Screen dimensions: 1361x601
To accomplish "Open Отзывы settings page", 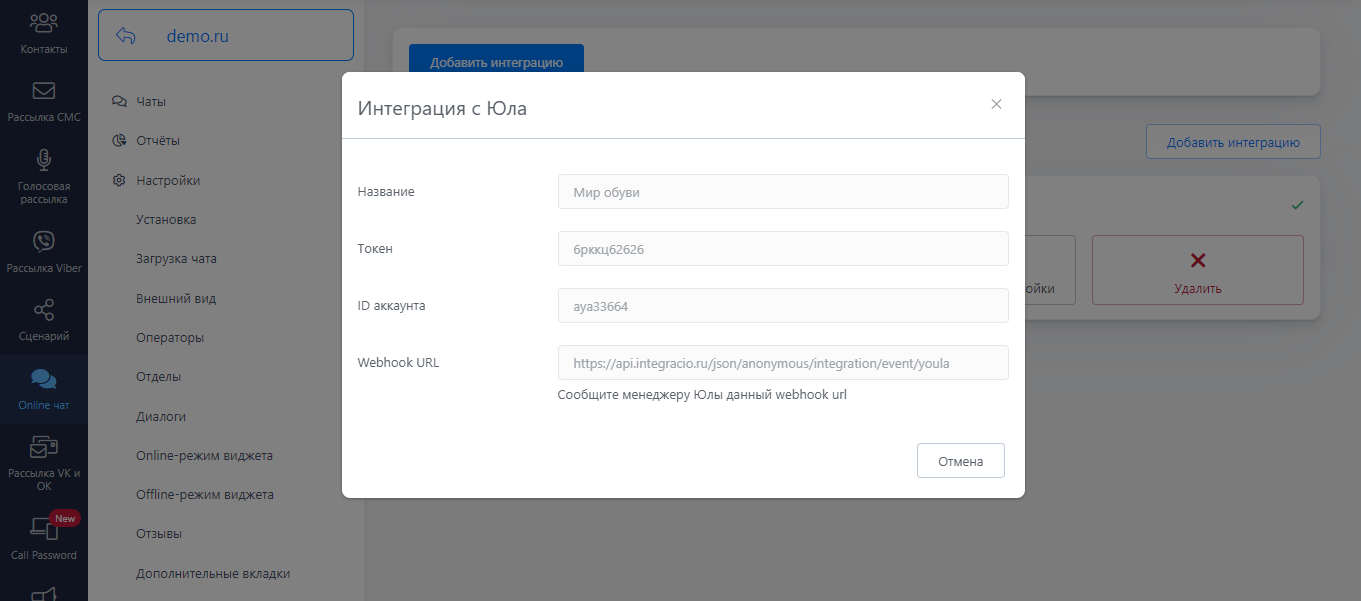I will point(159,534).
